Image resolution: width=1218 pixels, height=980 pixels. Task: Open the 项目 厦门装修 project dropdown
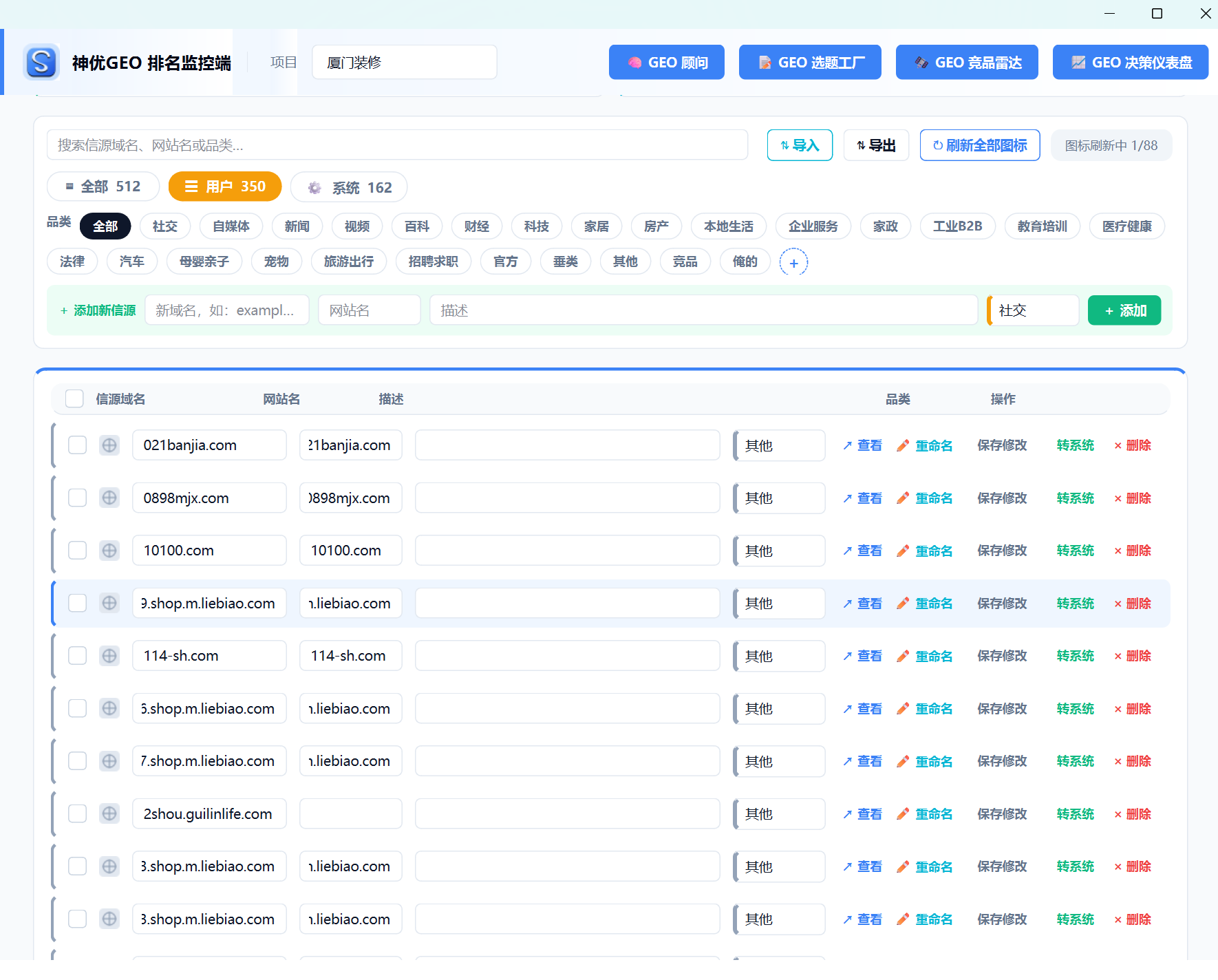[x=405, y=63]
